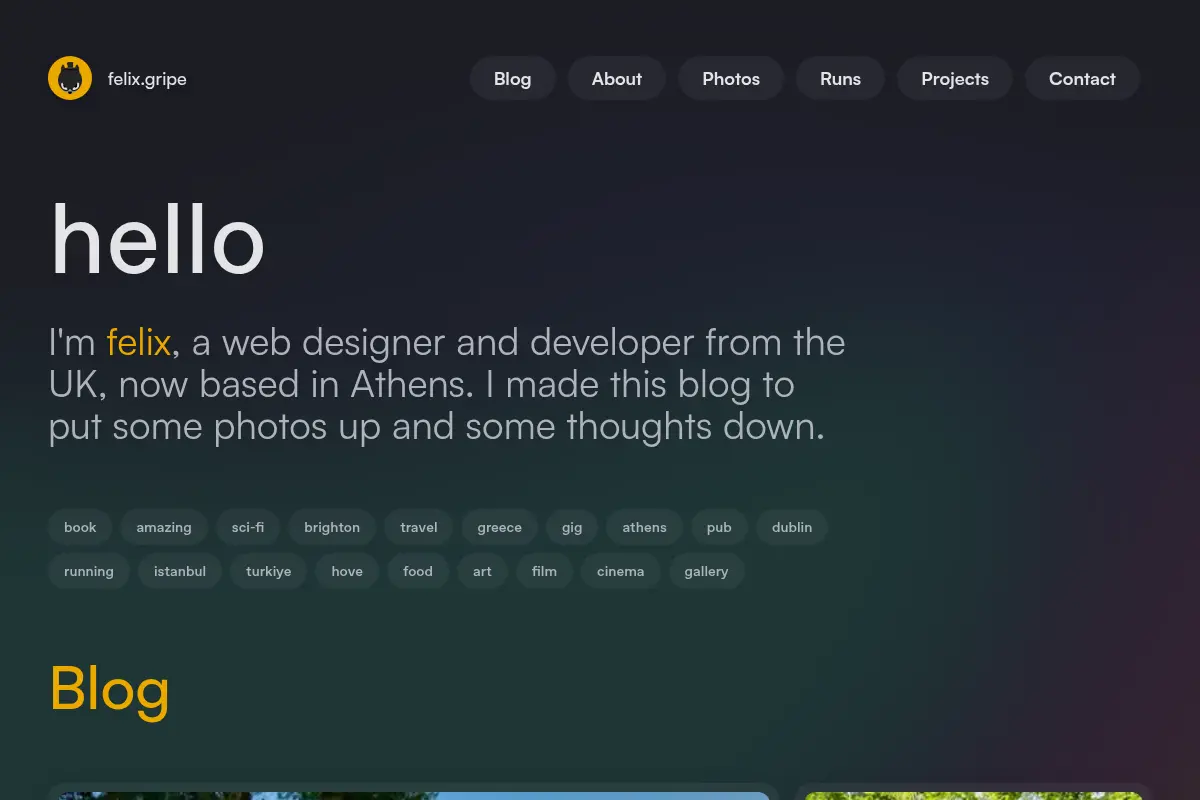Open the Projects page
The width and height of the screenshot is (1200, 800).
[955, 79]
